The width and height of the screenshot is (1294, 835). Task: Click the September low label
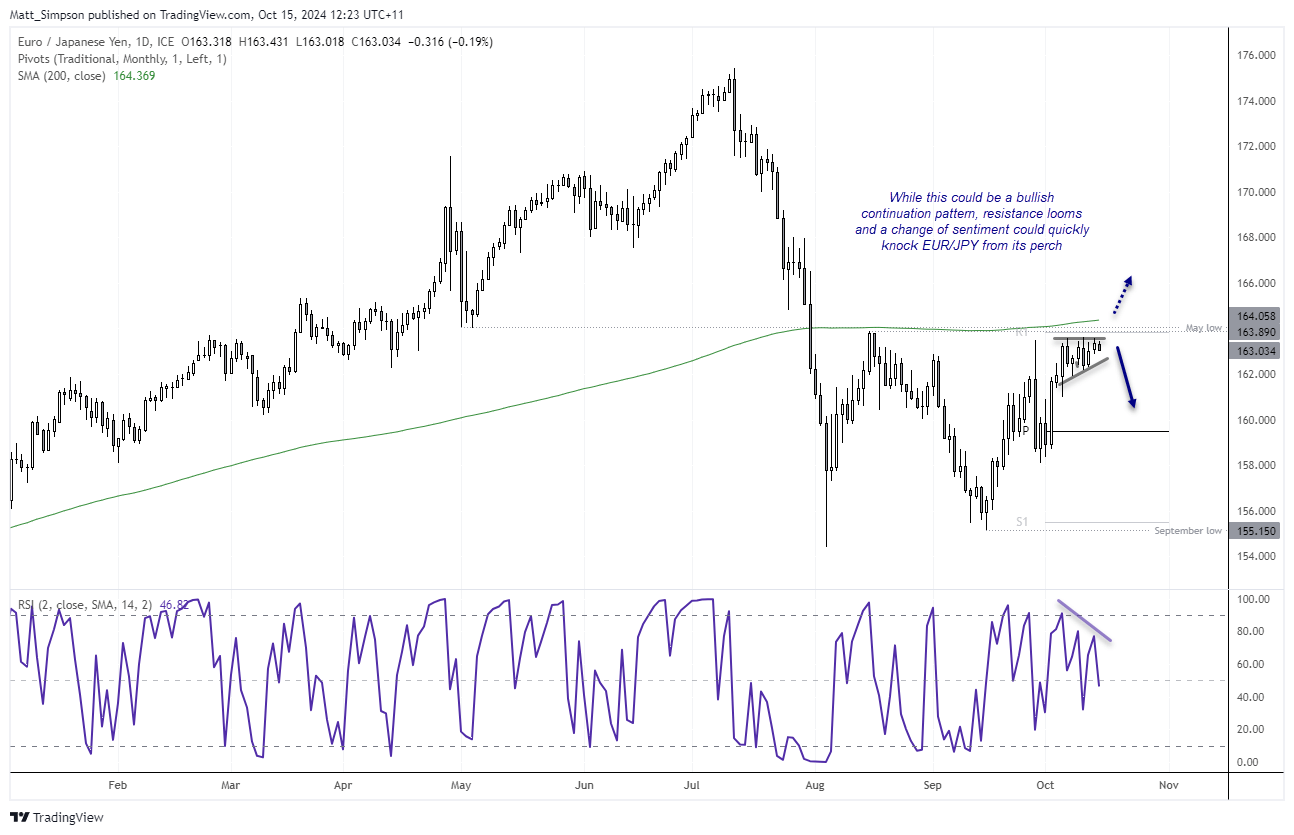click(x=1188, y=531)
